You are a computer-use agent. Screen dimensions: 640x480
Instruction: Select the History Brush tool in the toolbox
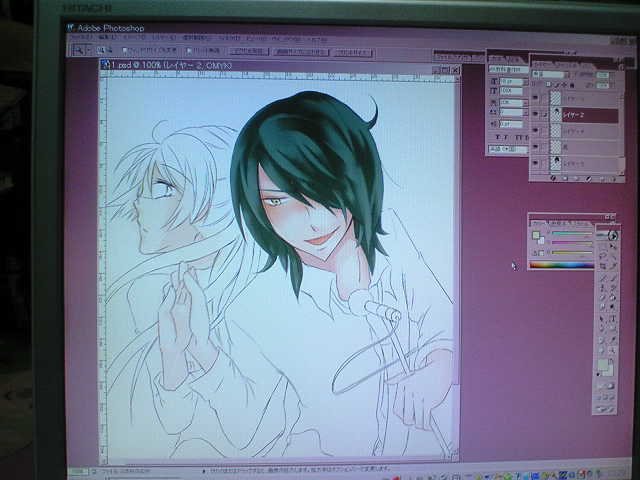(x=613, y=288)
